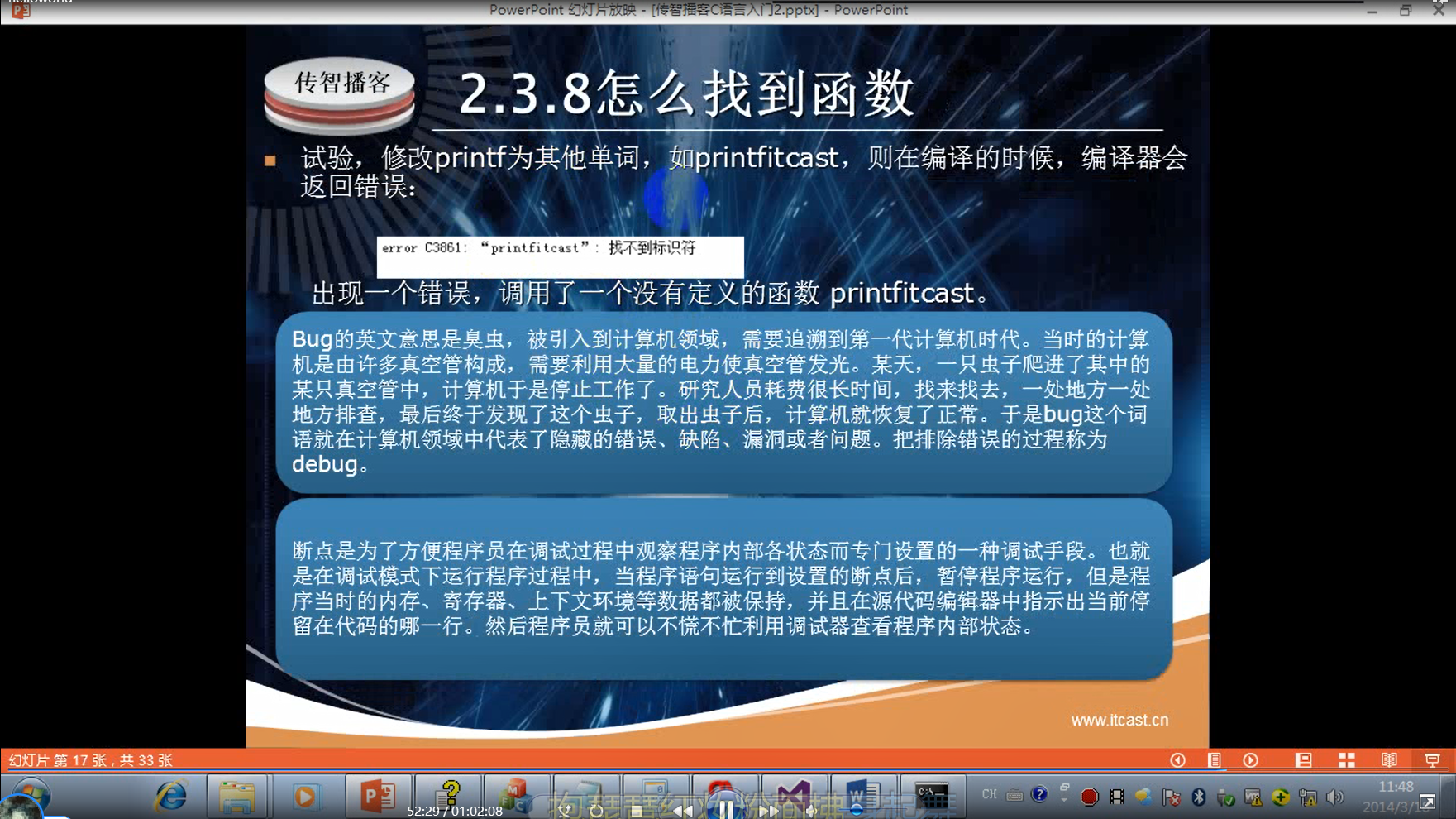Click the breakpoint explanation text box

[723, 589]
